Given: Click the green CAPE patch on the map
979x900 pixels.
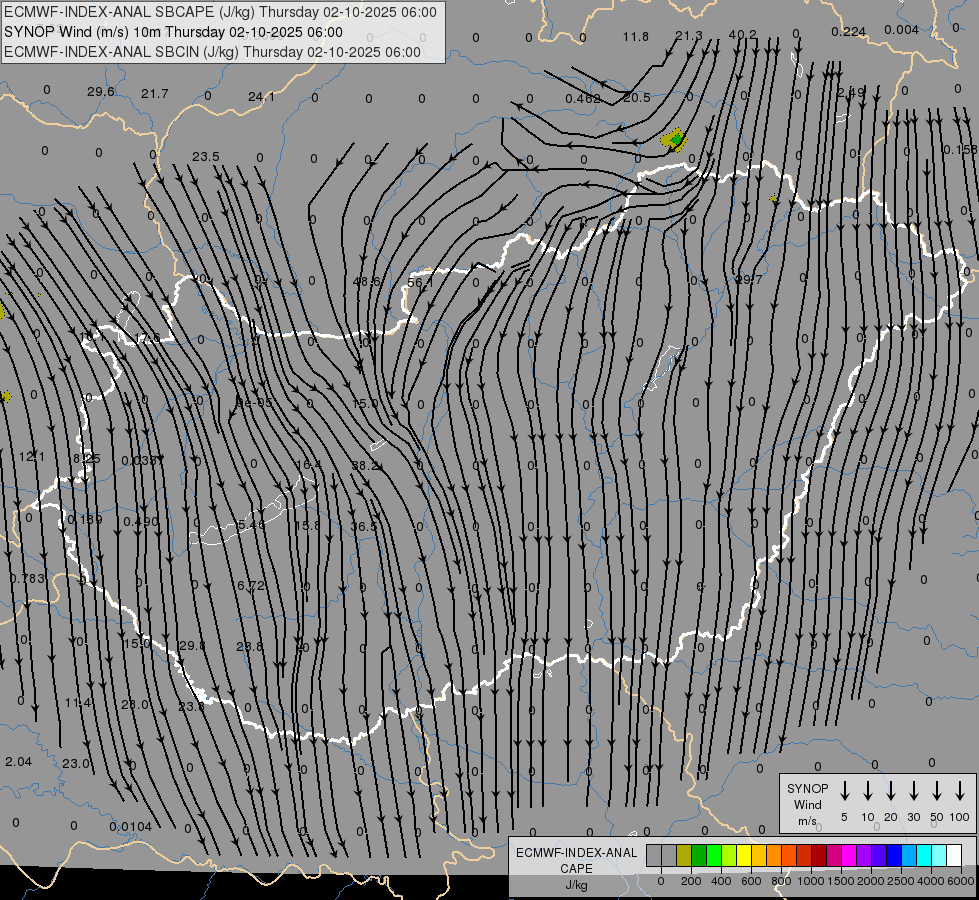Looking at the screenshot, I should coord(676,141).
